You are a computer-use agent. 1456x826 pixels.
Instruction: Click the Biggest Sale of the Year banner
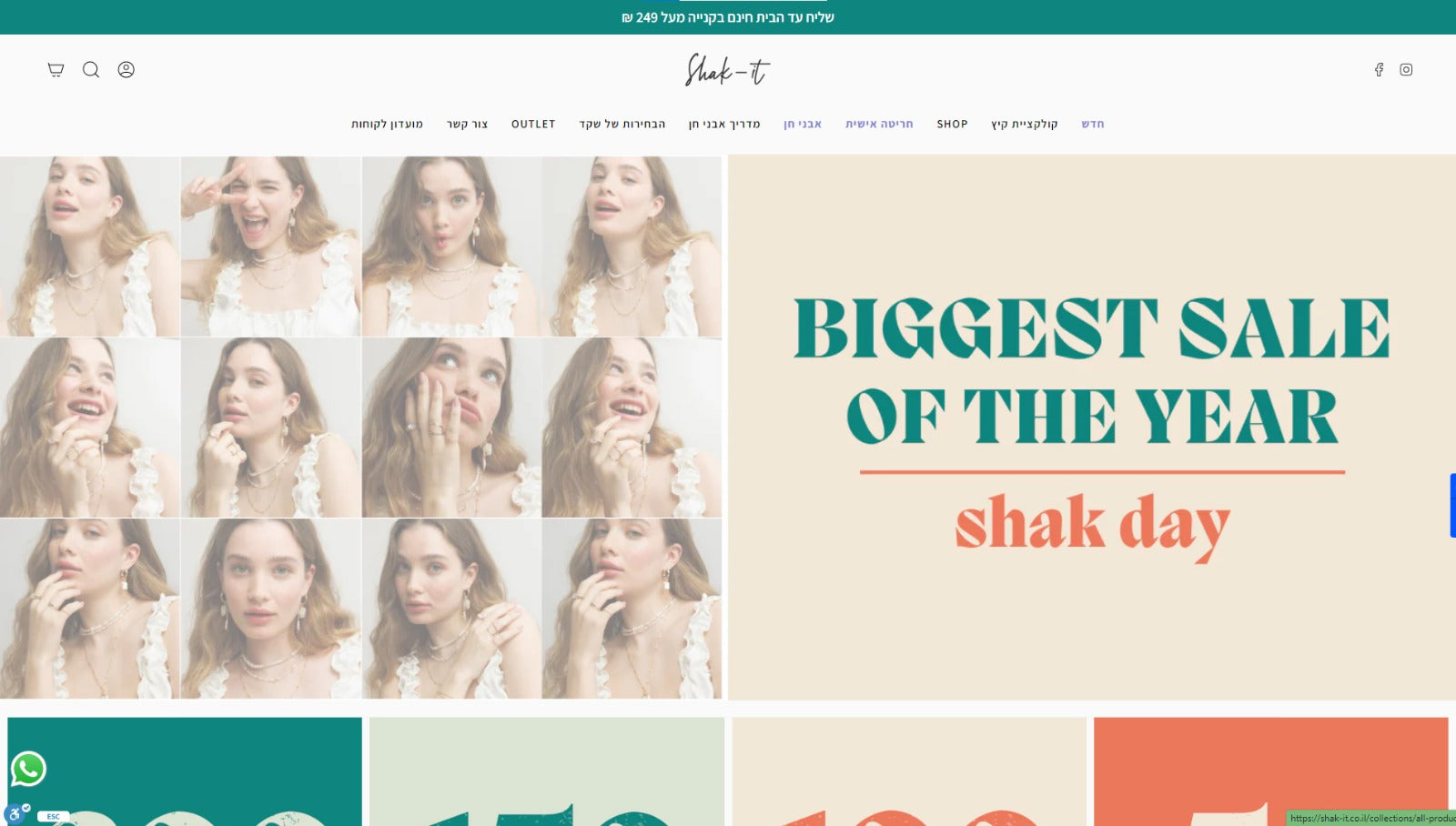pos(1092,428)
